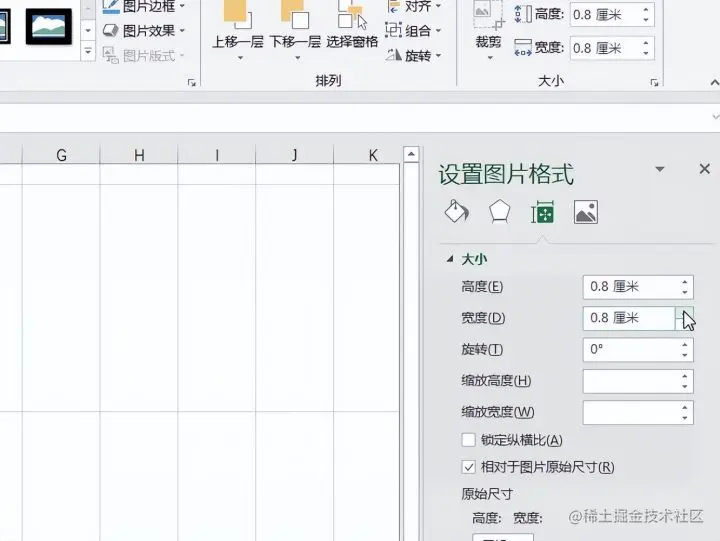Click the Picture Effects (图片效果) icon

pos(111,31)
